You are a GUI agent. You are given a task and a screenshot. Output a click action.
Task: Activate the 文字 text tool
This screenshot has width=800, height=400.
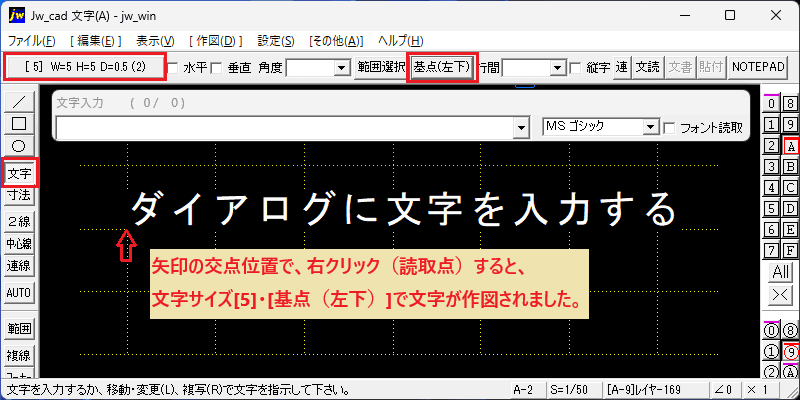[19, 174]
